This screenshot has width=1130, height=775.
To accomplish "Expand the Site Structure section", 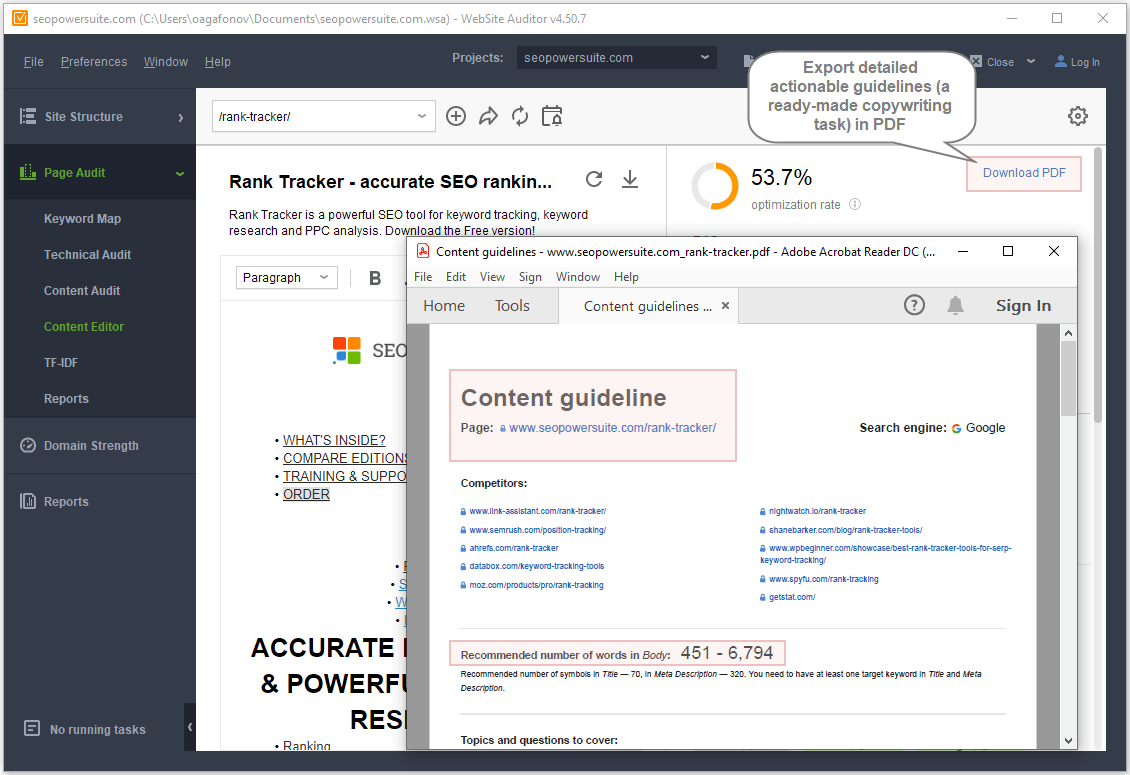I will [x=180, y=117].
